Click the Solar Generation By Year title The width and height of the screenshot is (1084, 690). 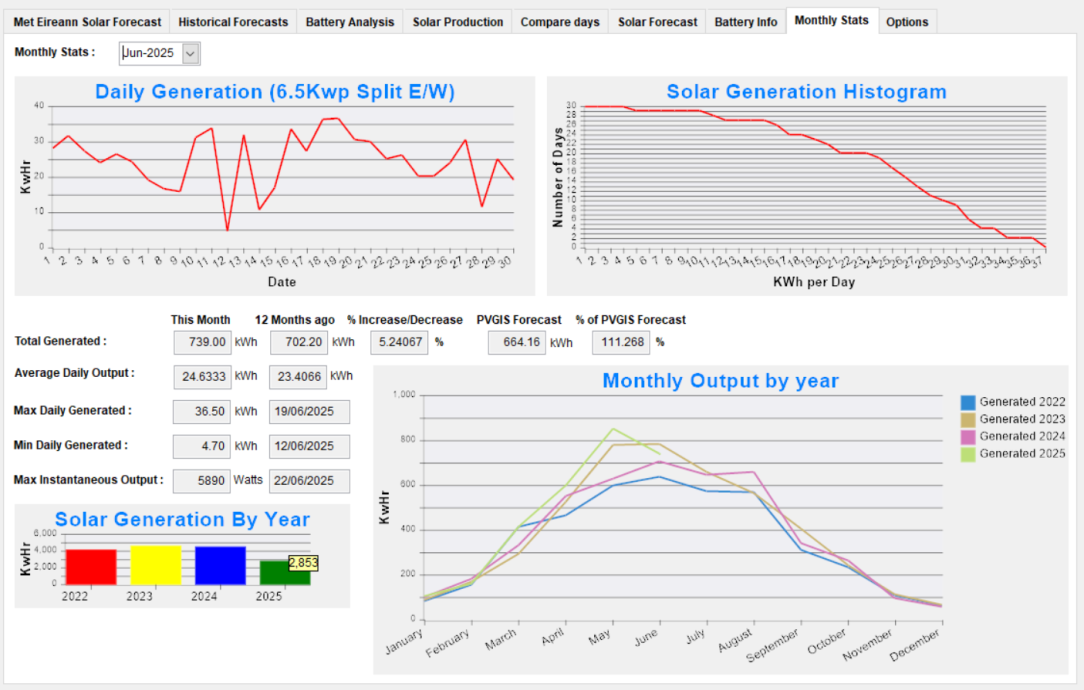[x=183, y=519]
